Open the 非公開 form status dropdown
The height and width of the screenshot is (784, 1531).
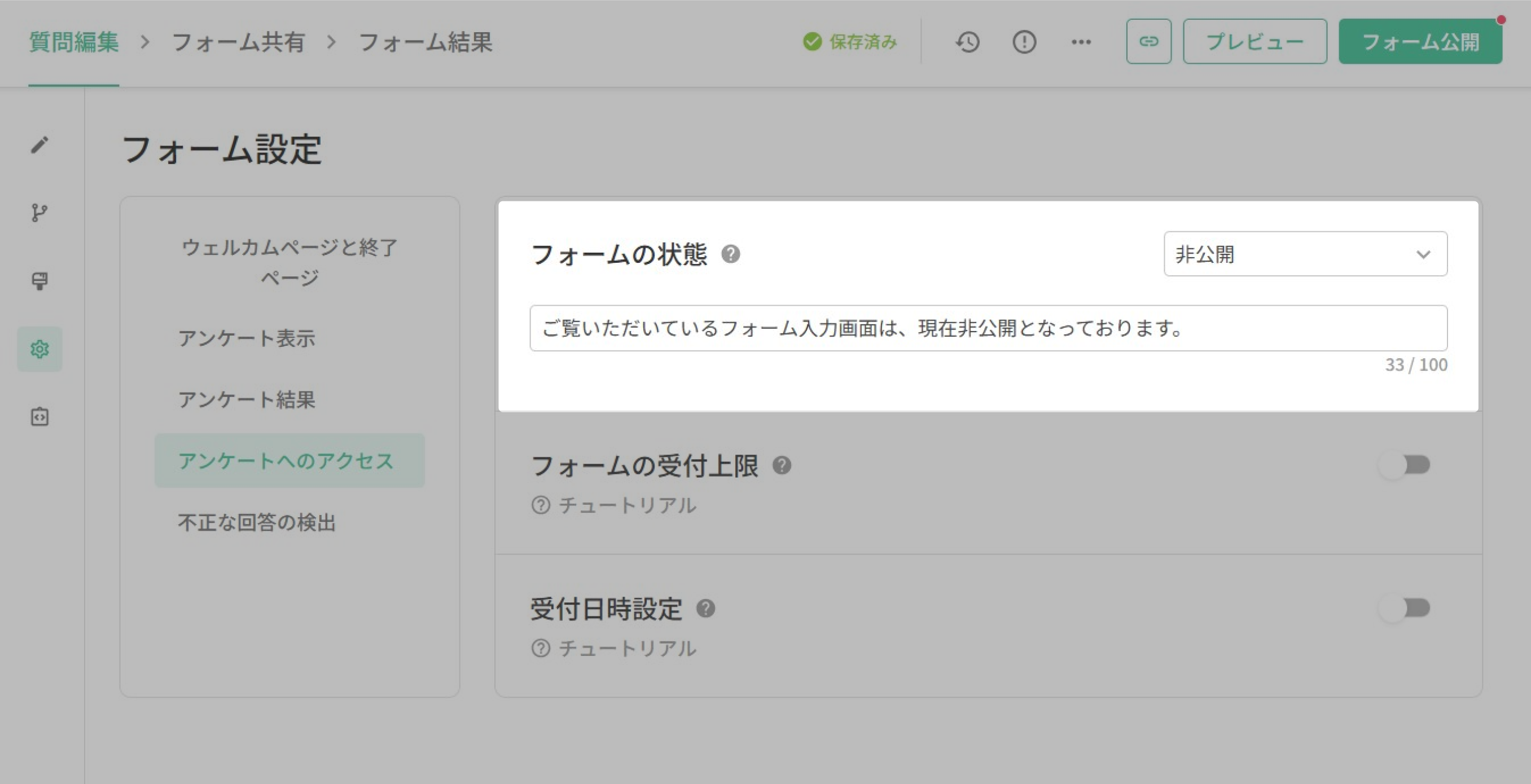(1305, 254)
